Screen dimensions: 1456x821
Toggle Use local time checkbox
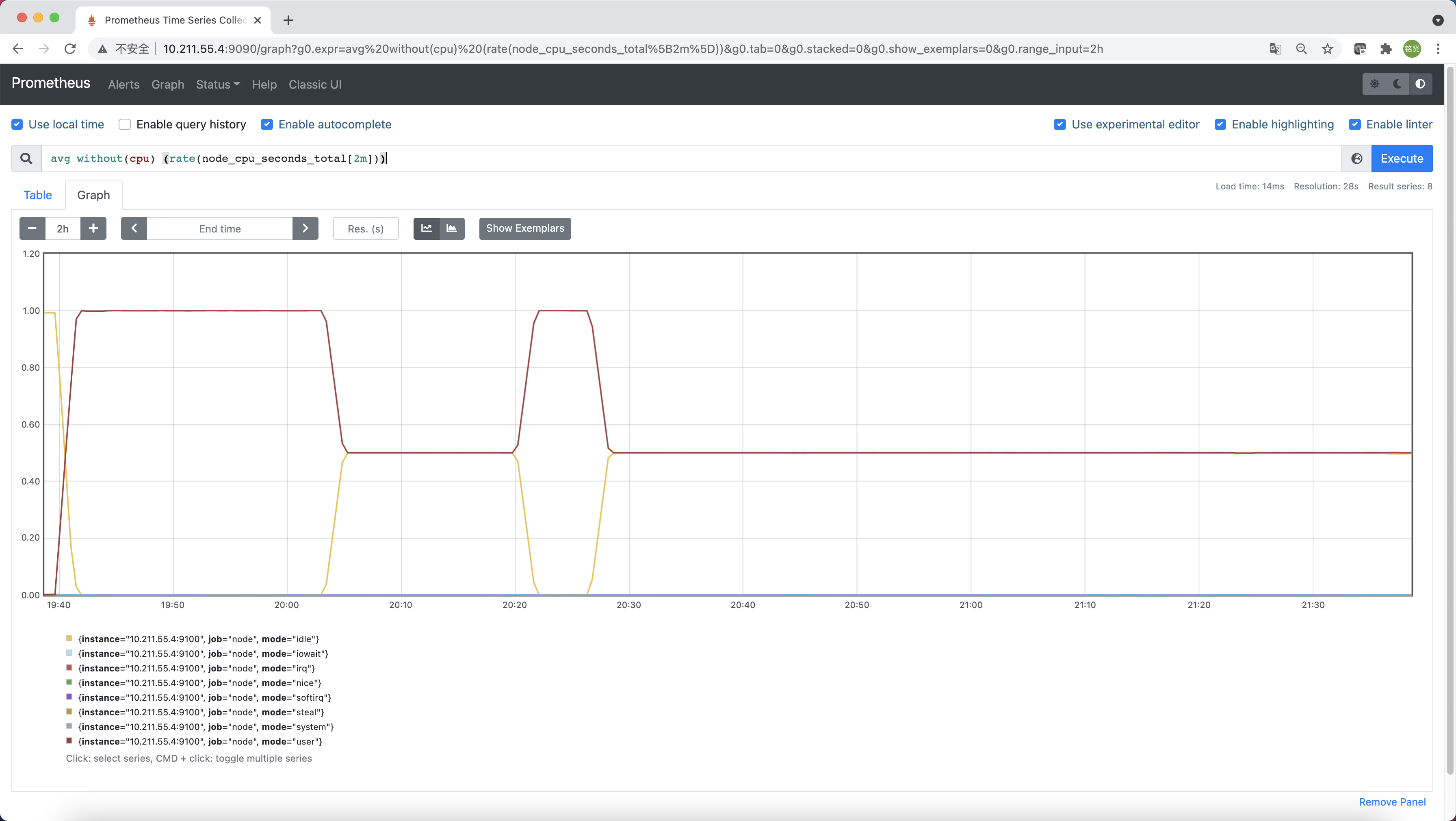click(x=17, y=124)
